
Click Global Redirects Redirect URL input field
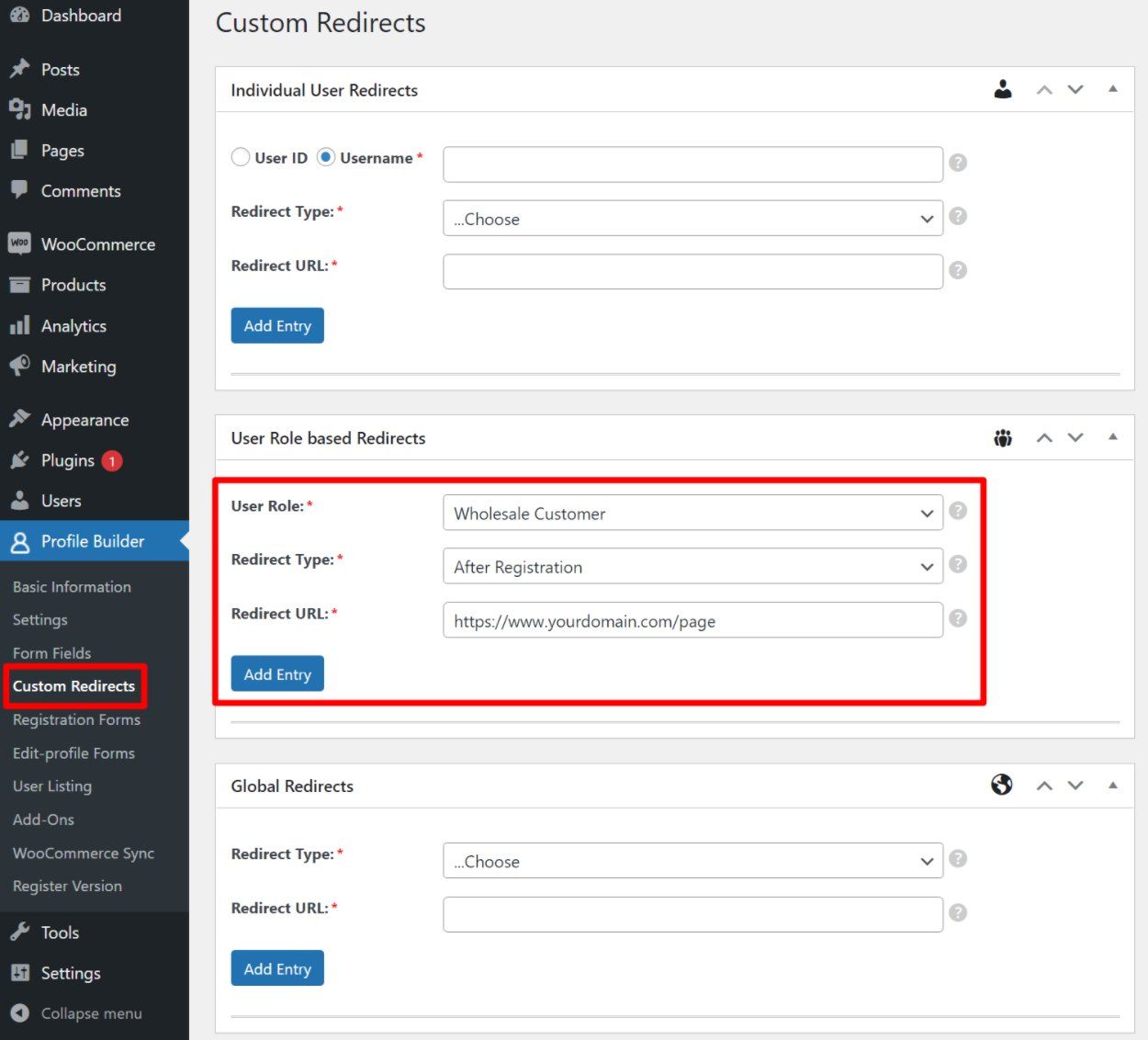point(692,915)
